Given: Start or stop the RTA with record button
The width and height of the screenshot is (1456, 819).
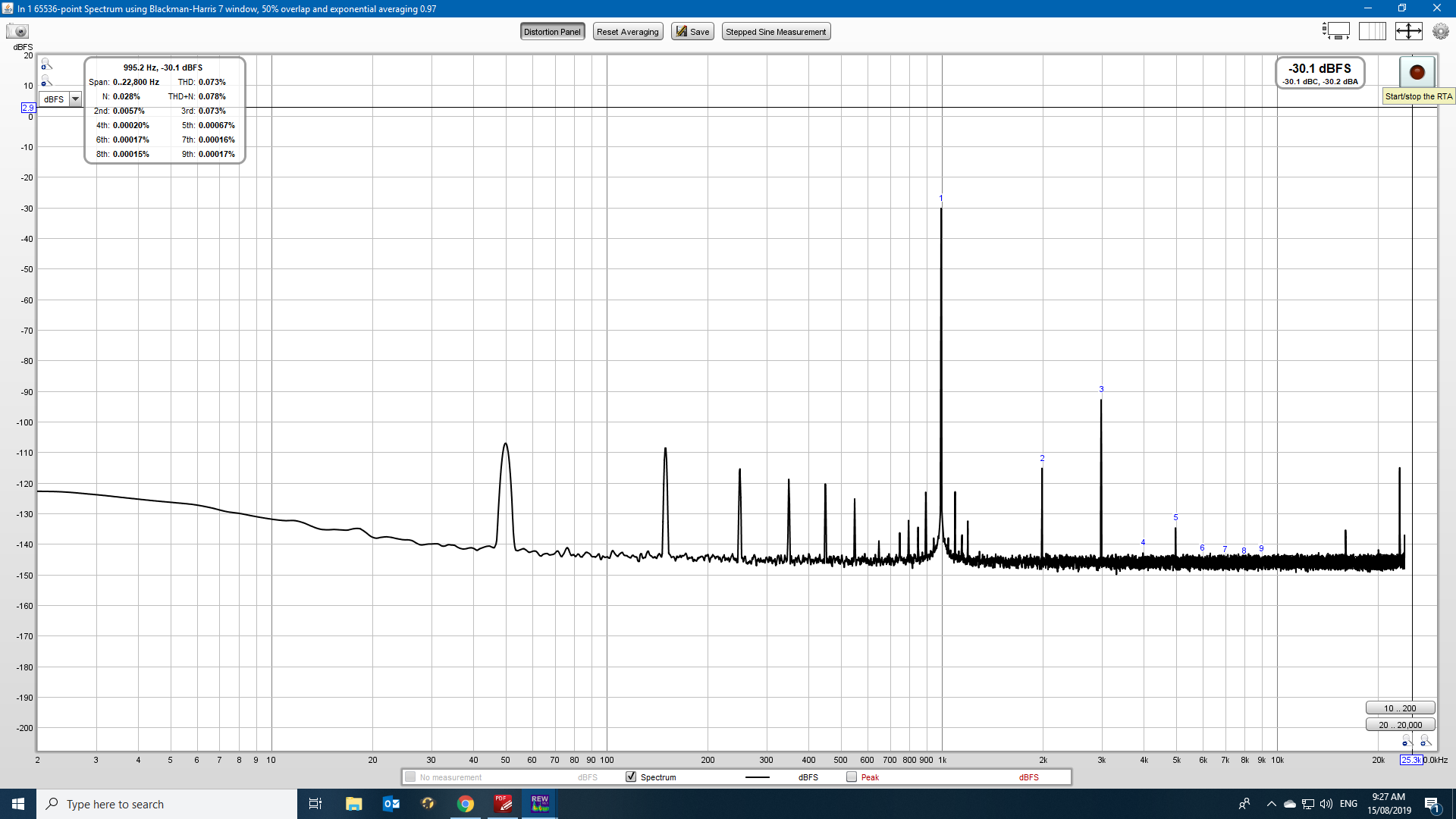Looking at the screenshot, I should click(1417, 72).
